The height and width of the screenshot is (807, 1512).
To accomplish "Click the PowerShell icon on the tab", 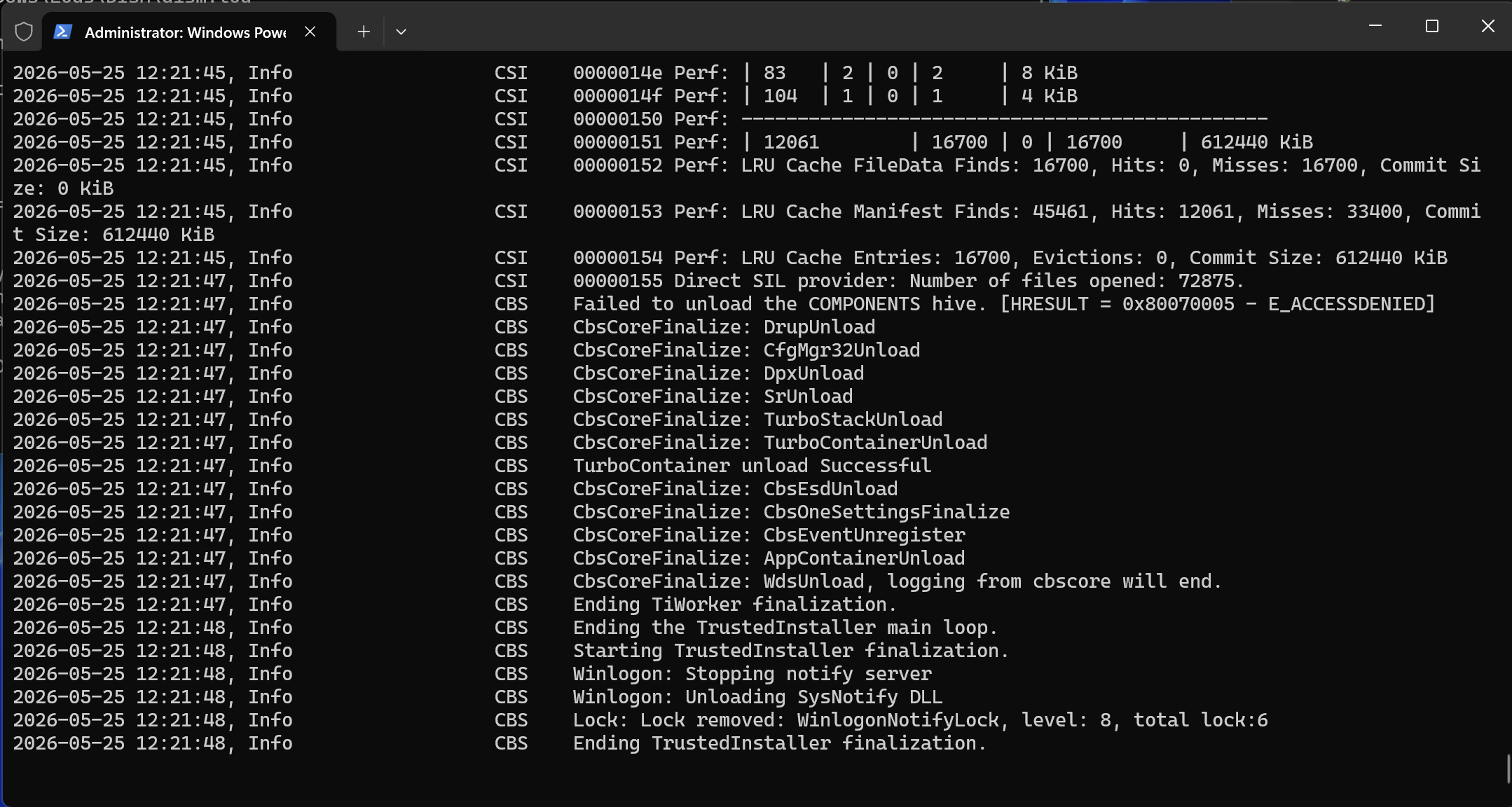I will pyautogui.click(x=63, y=32).
